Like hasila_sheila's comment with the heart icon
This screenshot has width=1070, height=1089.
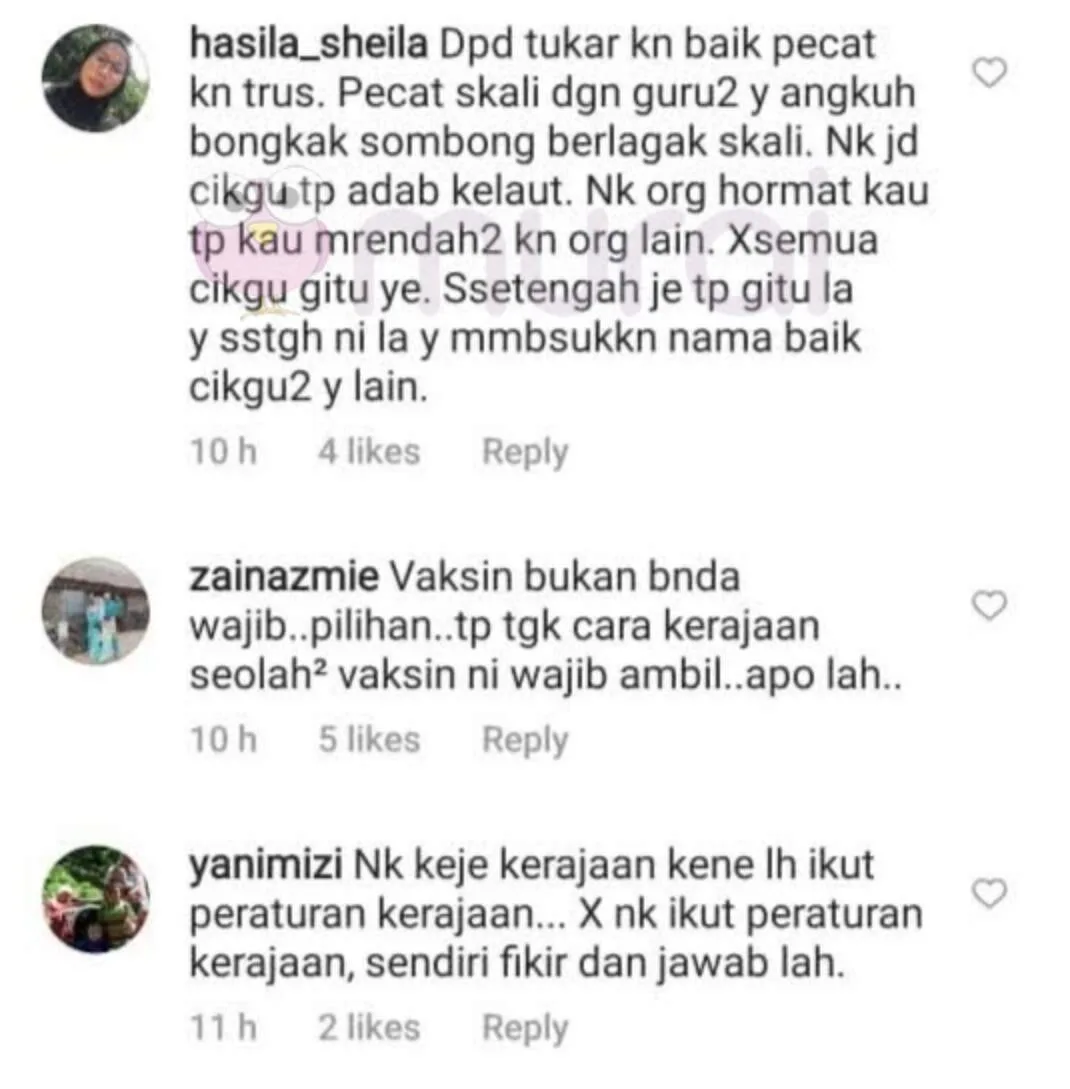coord(989,72)
